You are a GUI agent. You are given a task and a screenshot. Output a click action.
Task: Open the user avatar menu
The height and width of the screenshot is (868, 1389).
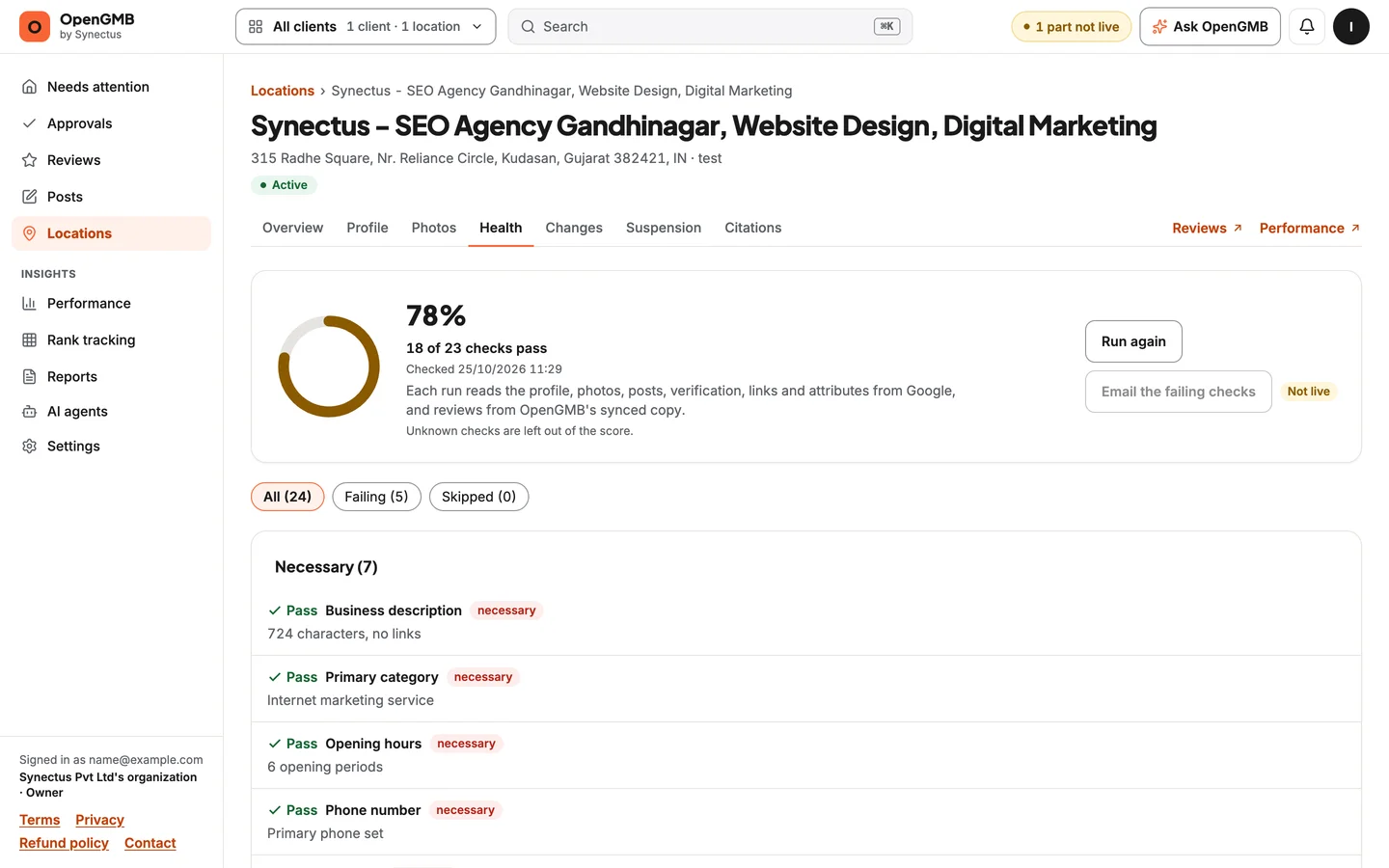coord(1350,27)
